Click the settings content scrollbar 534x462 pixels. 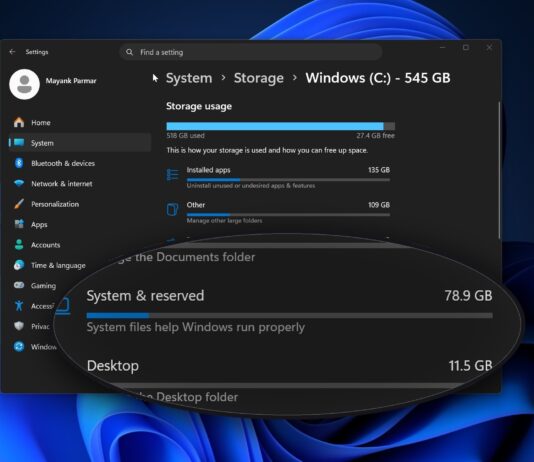coord(499,170)
